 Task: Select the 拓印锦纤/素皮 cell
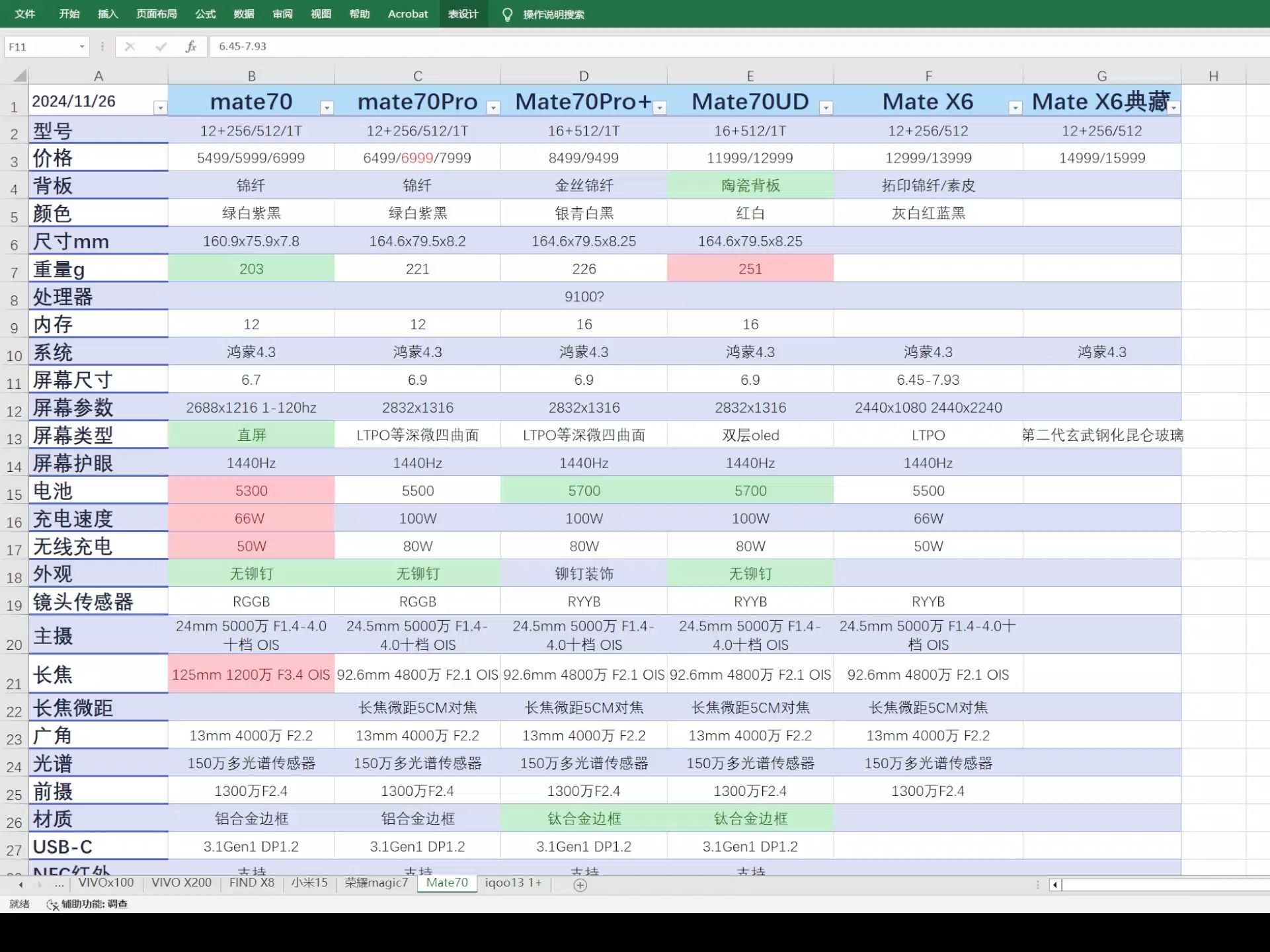(x=928, y=186)
